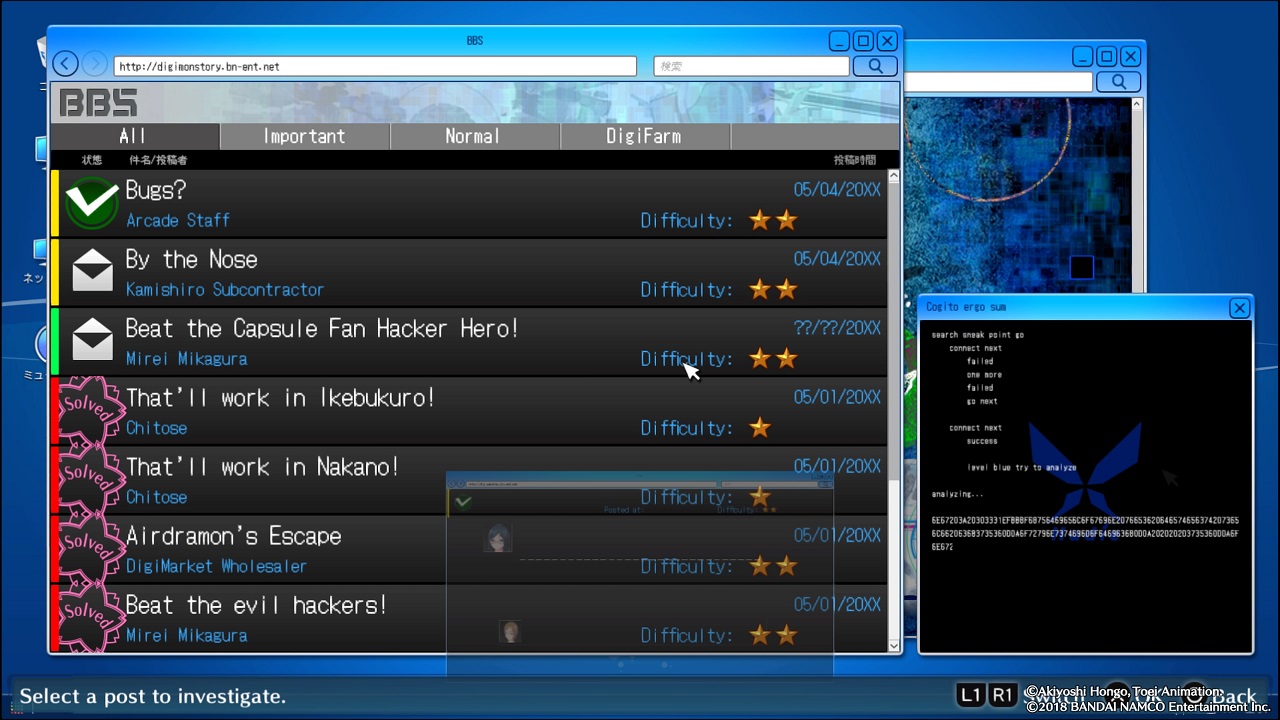Click the BBS search text field
Viewport: 1280px width, 720px height.
[x=750, y=66]
